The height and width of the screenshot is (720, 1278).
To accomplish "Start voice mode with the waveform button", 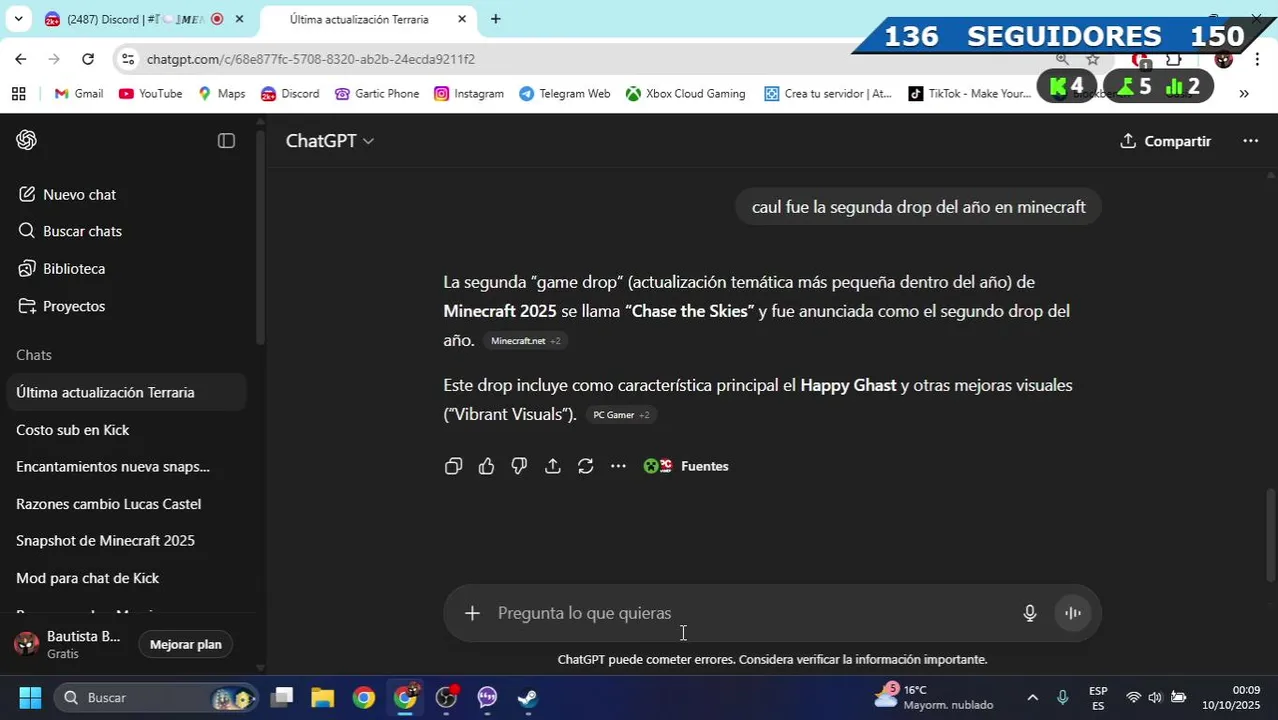I will [1073, 613].
